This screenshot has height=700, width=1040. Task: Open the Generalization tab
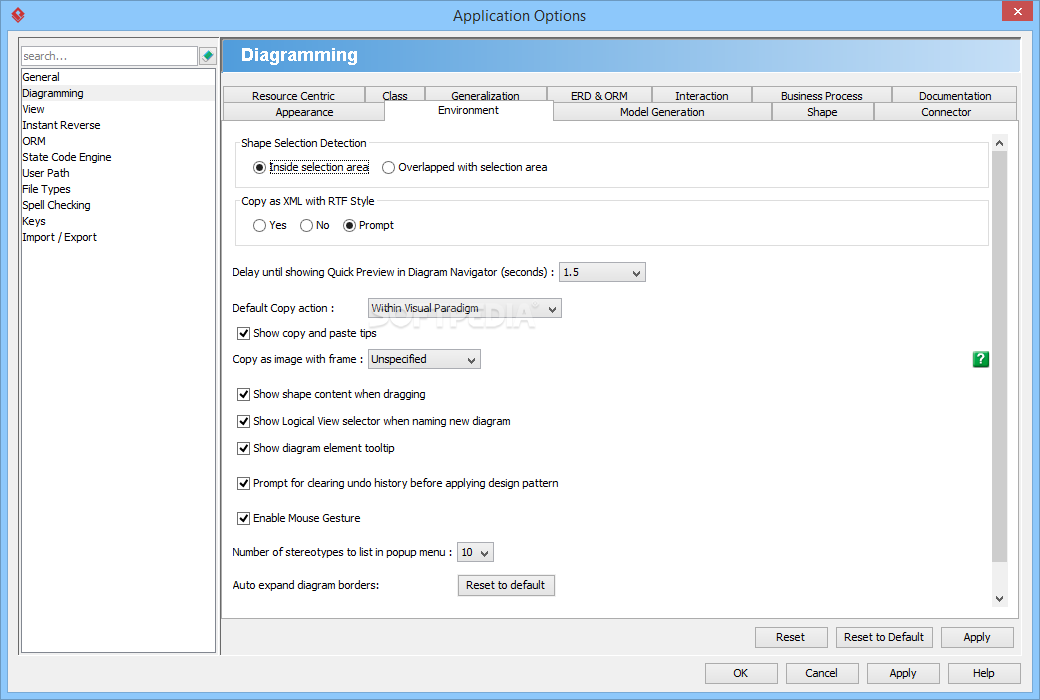pyautogui.click(x=486, y=96)
